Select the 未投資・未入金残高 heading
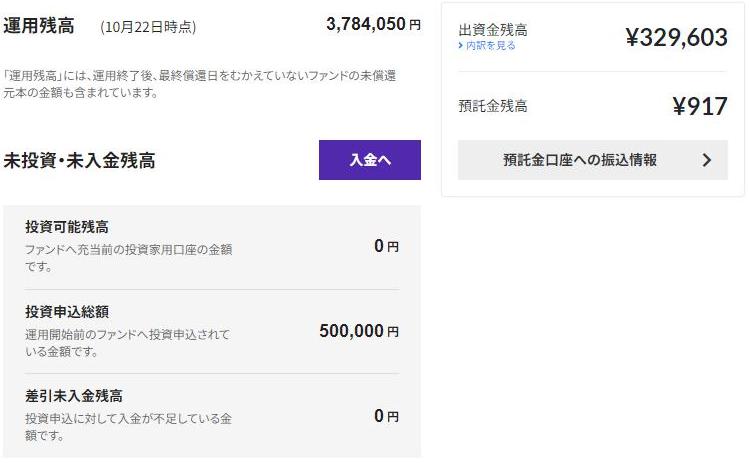 (79, 160)
